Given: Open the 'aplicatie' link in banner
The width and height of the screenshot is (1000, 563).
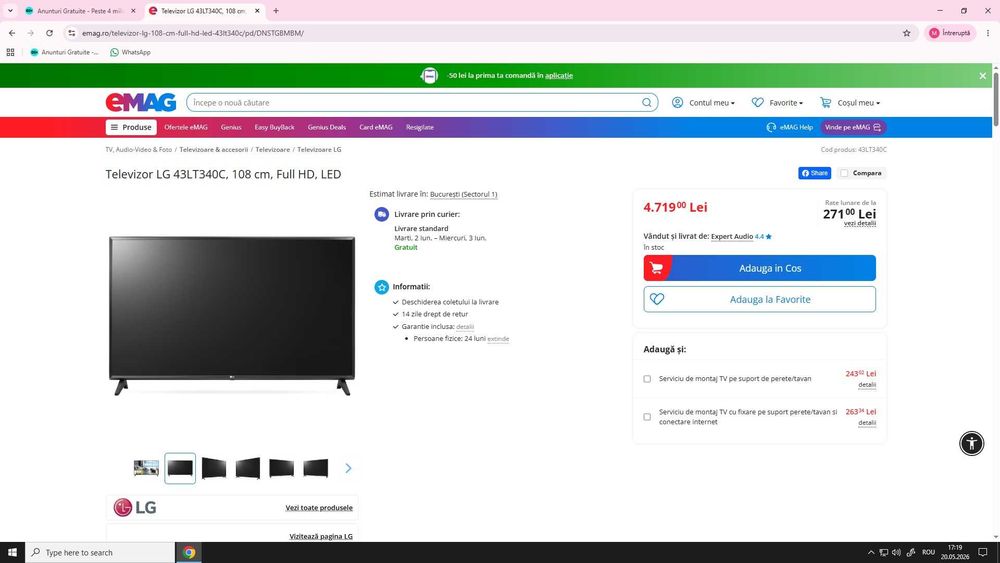Looking at the screenshot, I should click(x=559, y=75).
